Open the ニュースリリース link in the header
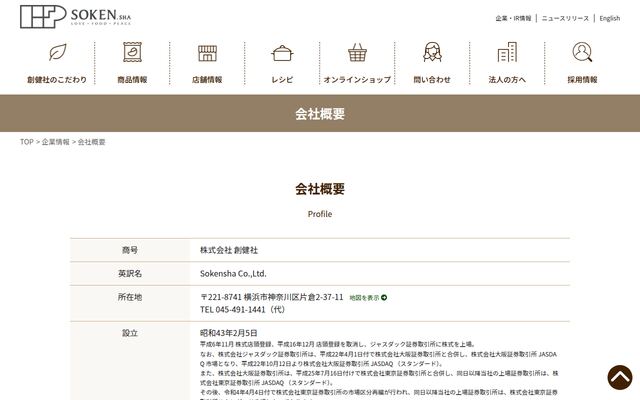Image resolution: width=640 pixels, height=400 pixels. pyautogui.click(x=565, y=18)
